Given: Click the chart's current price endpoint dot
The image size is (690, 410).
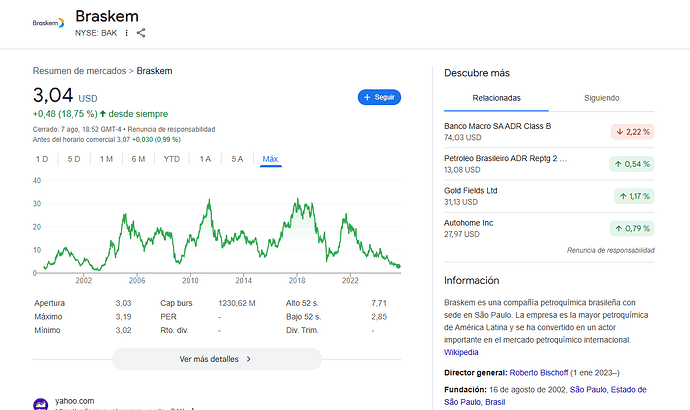Looking at the screenshot, I should point(399,266).
